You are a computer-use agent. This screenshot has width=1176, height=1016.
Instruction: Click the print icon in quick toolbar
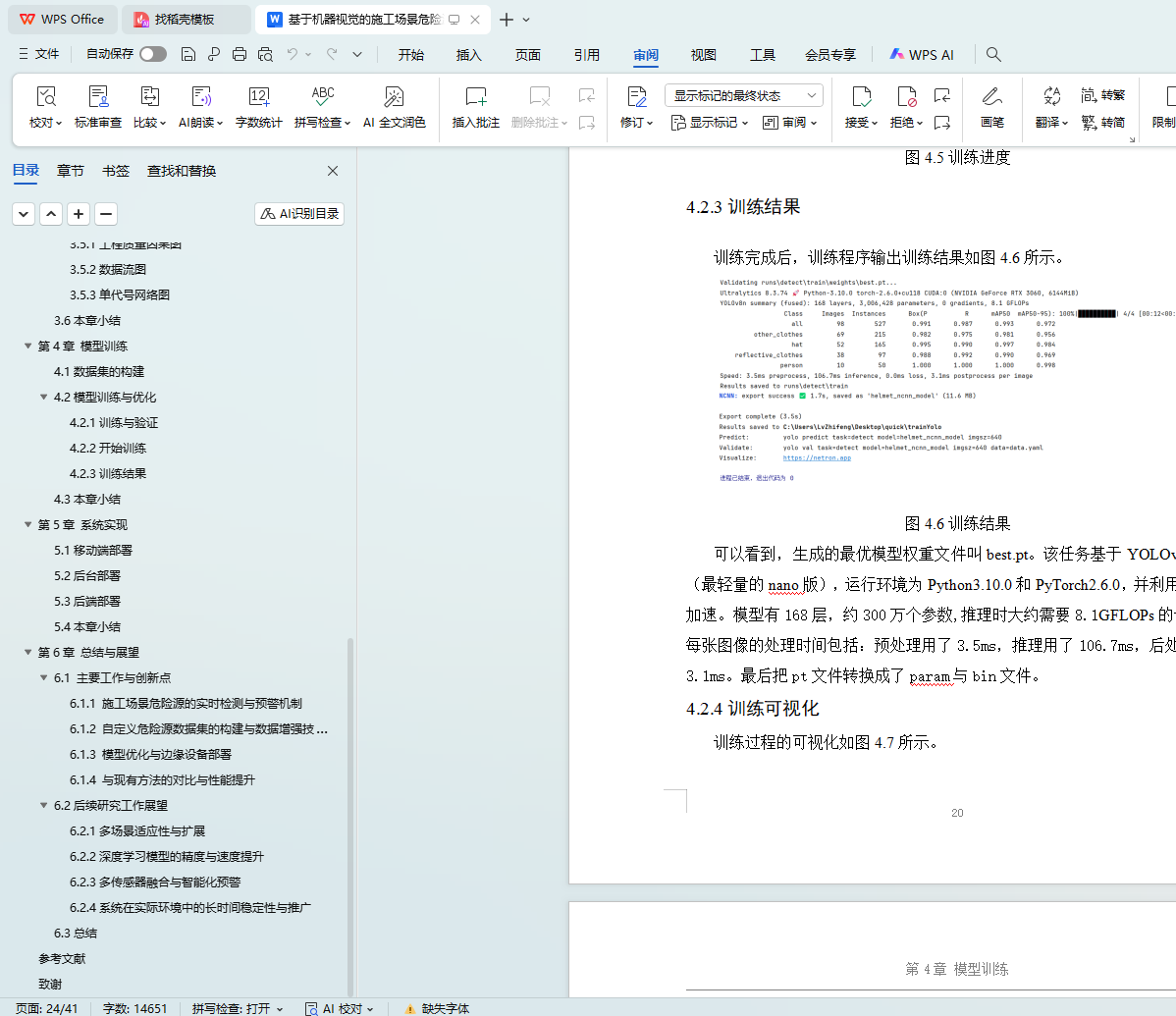(240, 55)
